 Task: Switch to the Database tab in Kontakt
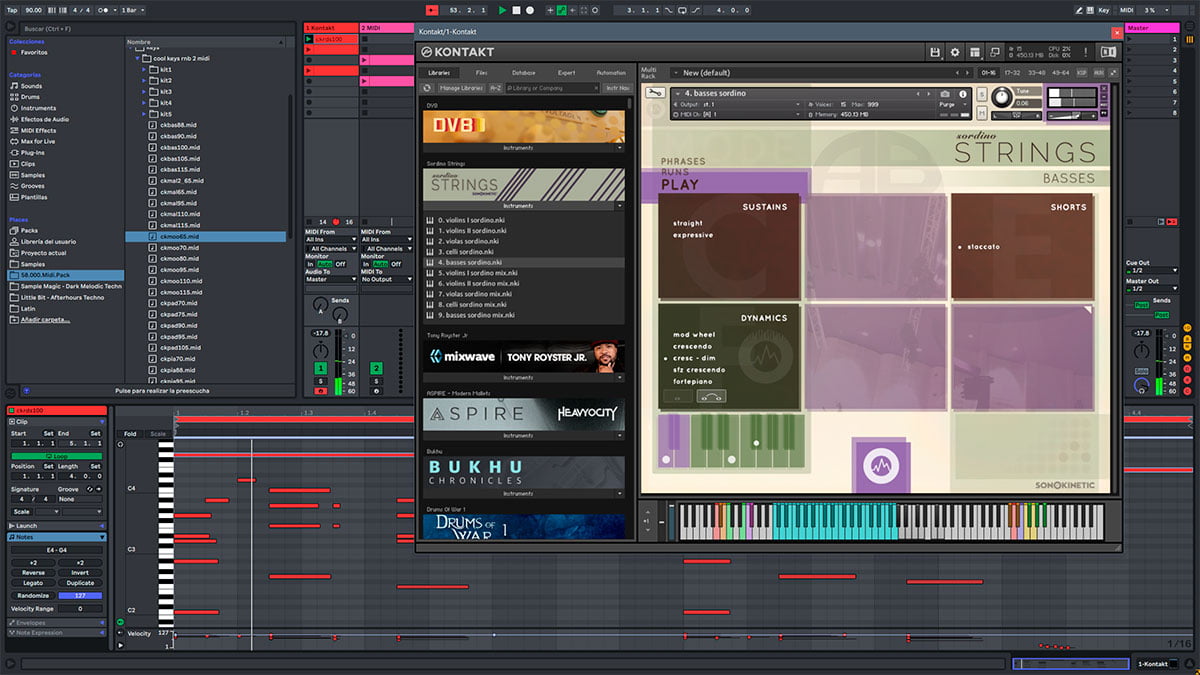click(523, 73)
